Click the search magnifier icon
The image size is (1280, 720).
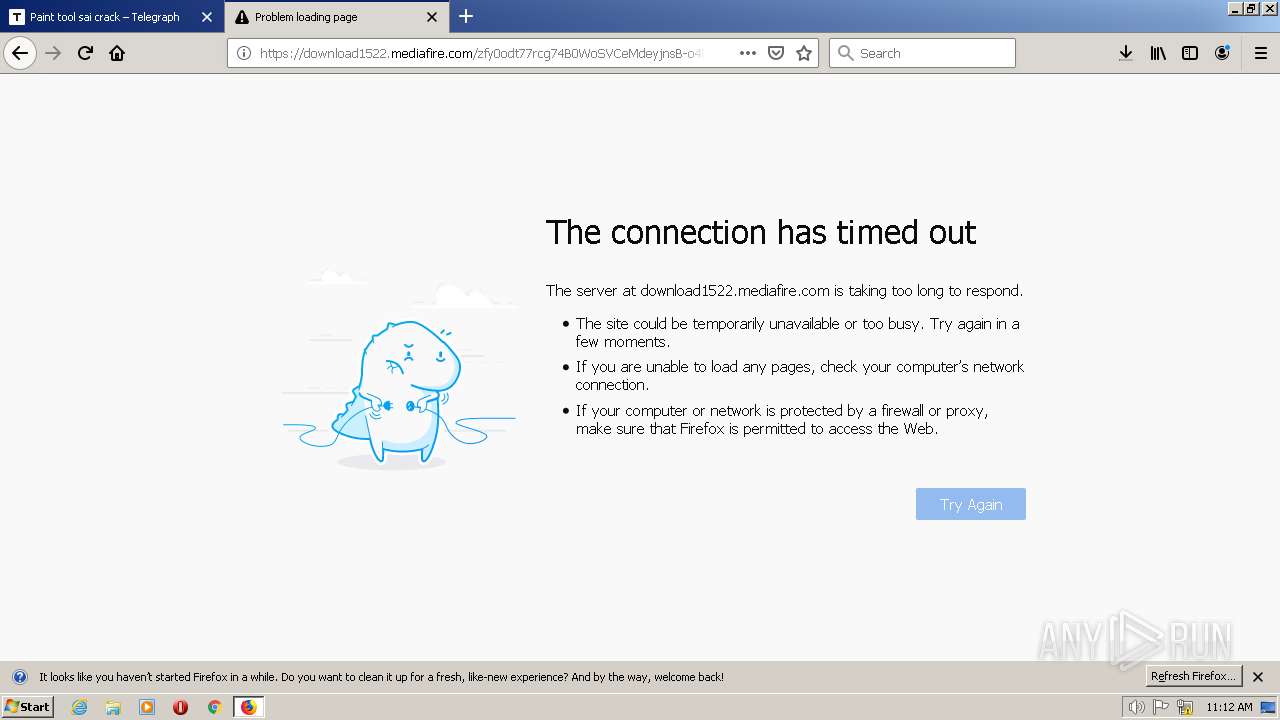(x=845, y=53)
